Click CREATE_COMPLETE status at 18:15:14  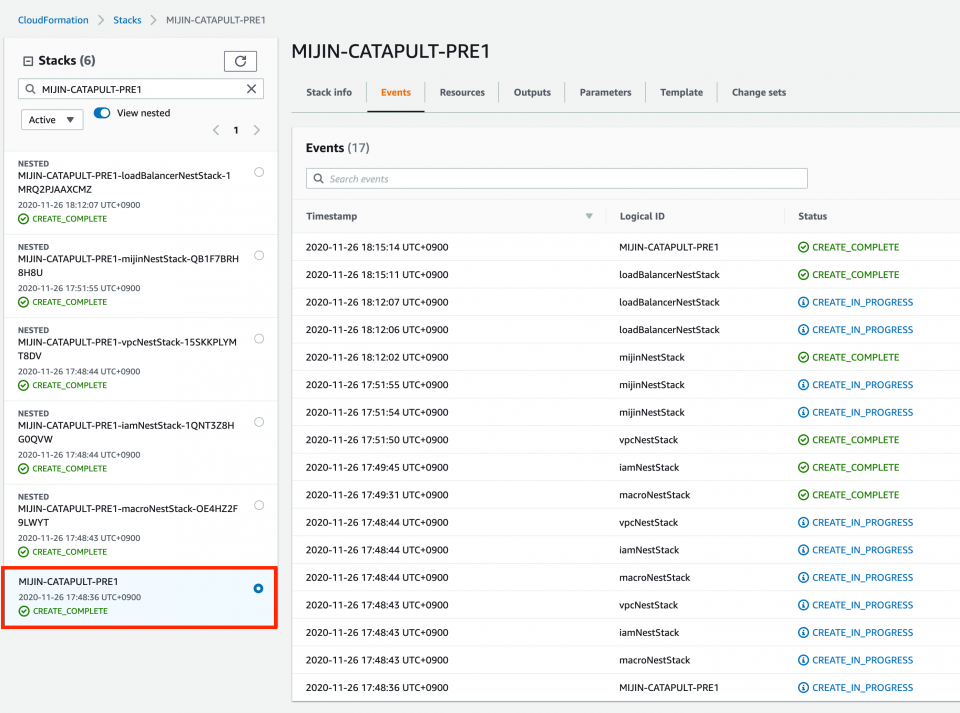pyautogui.click(x=849, y=247)
